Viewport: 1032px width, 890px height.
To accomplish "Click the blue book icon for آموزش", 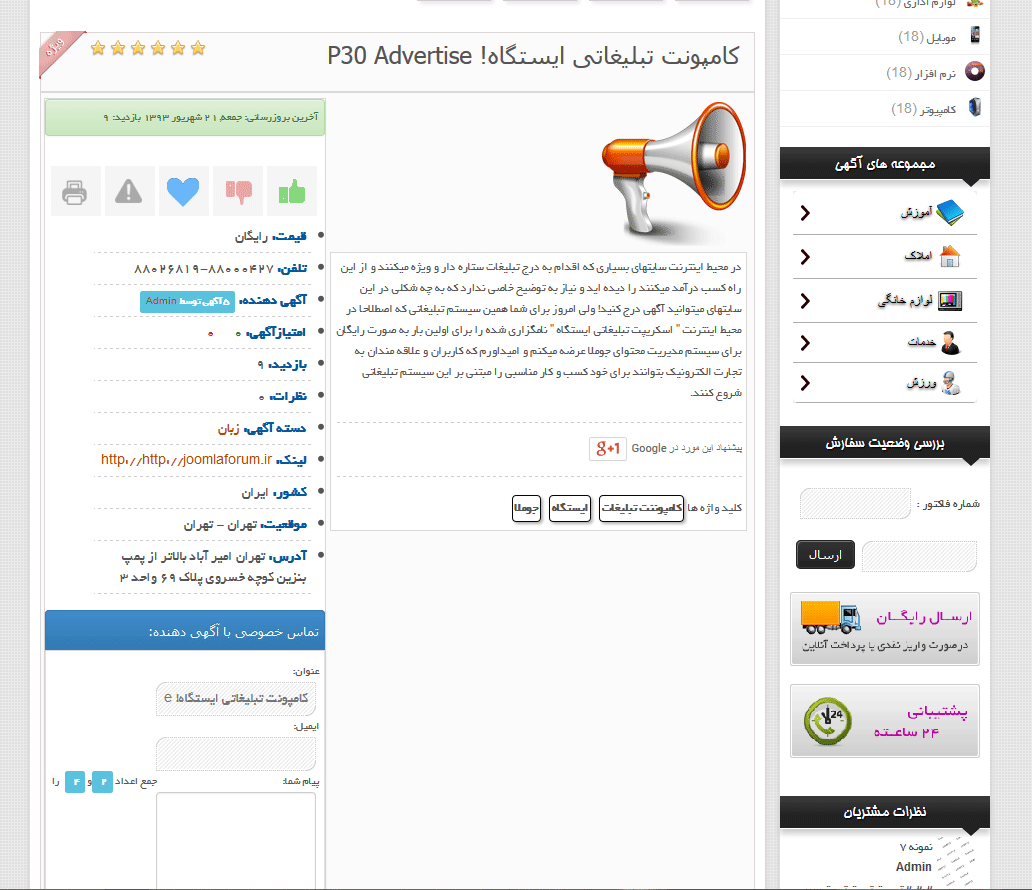I will [x=950, y=213].
